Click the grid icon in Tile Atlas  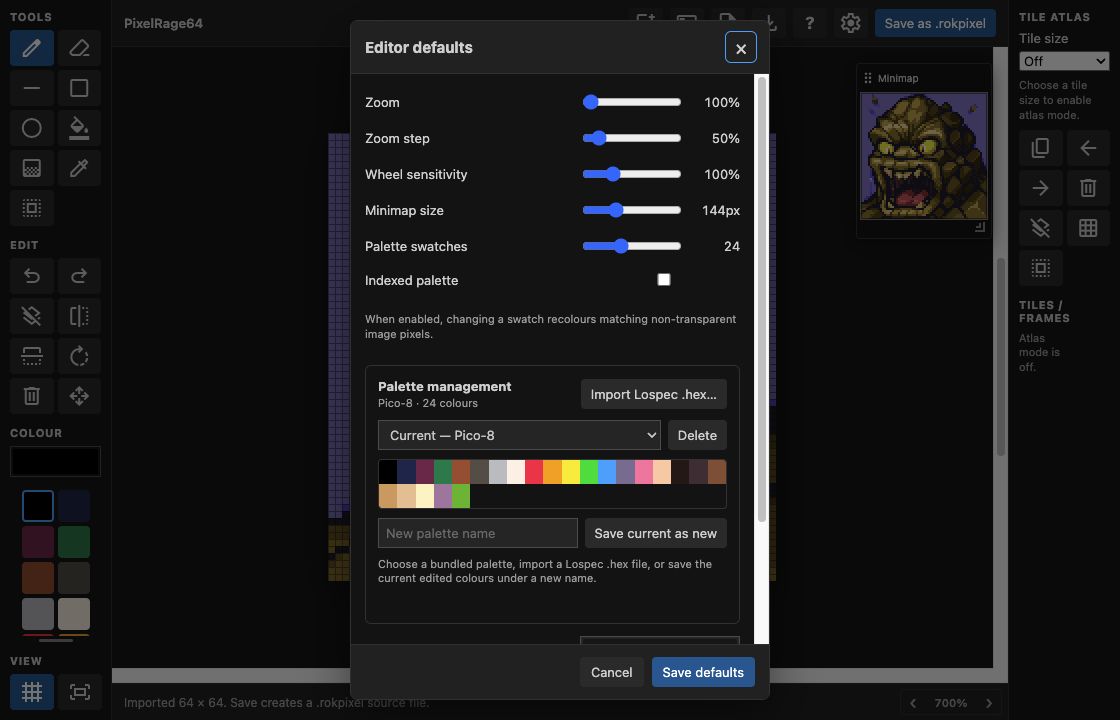pos(1088,228)
